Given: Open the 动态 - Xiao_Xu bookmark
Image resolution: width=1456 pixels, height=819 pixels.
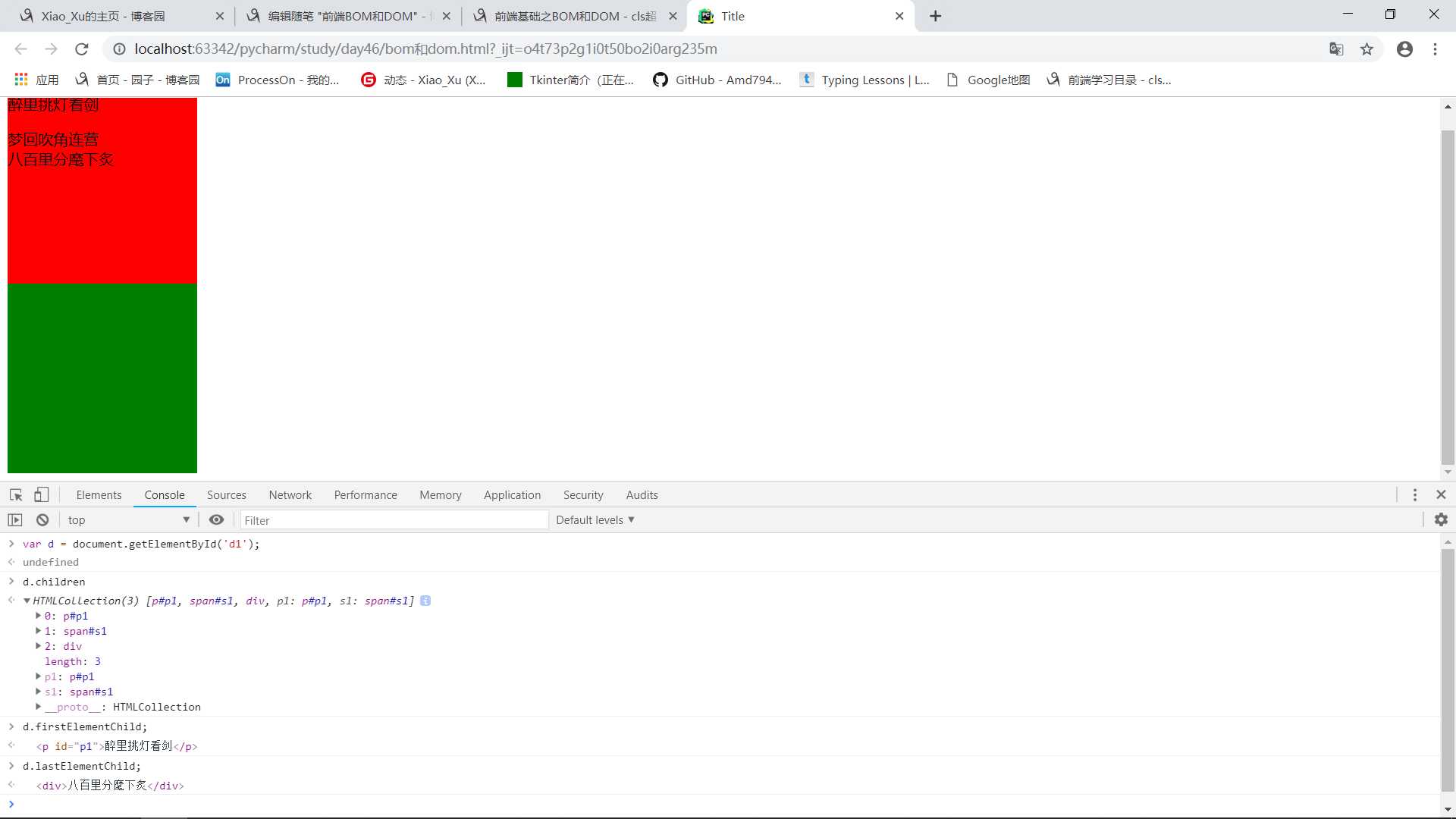Looking at the screenshot, I should [423, 80].
